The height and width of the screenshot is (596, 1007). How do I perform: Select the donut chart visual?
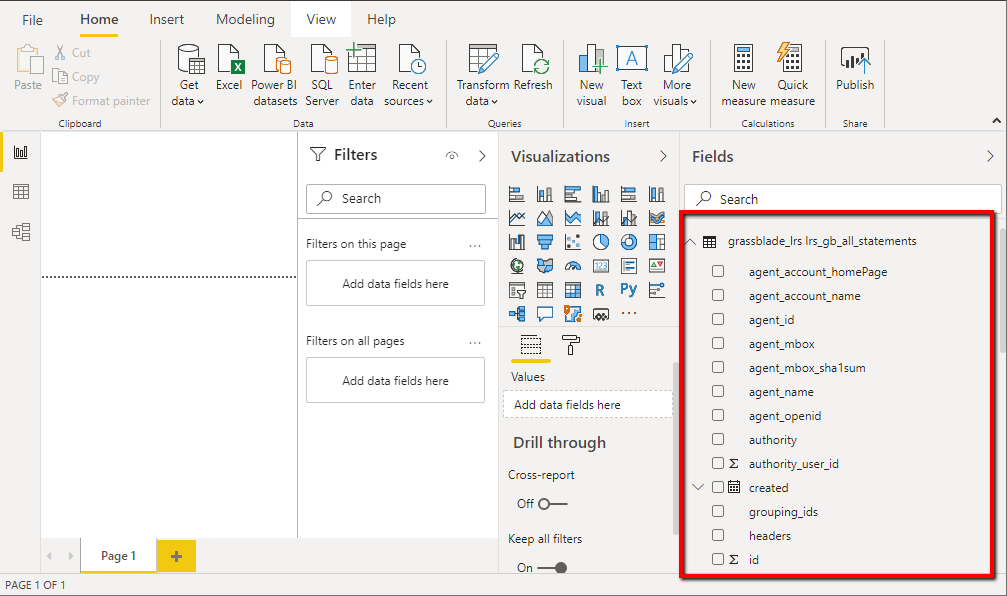629,242
